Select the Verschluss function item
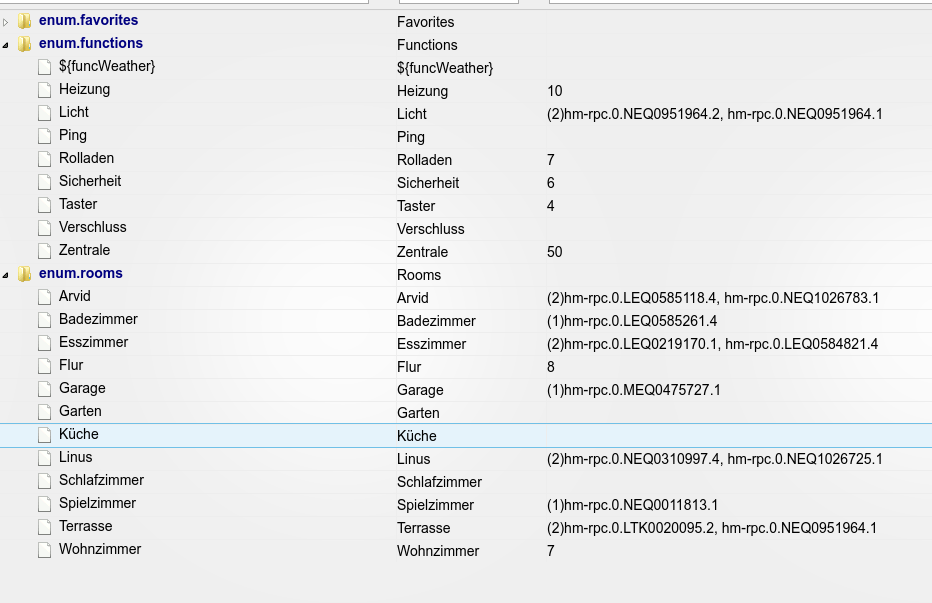Screen dimensions: 932x603 point(93,227)
